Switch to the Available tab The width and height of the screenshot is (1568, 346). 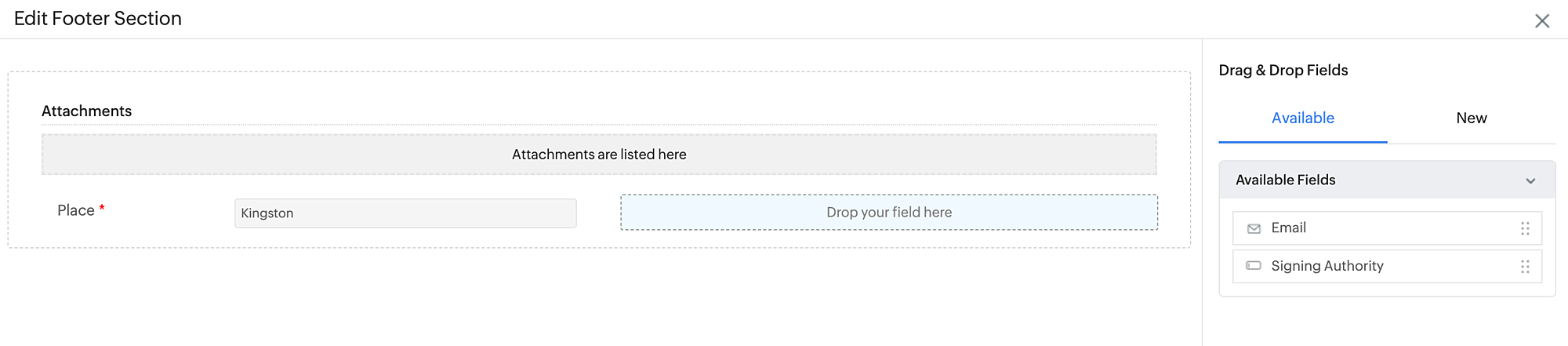tap(1302, 118)
